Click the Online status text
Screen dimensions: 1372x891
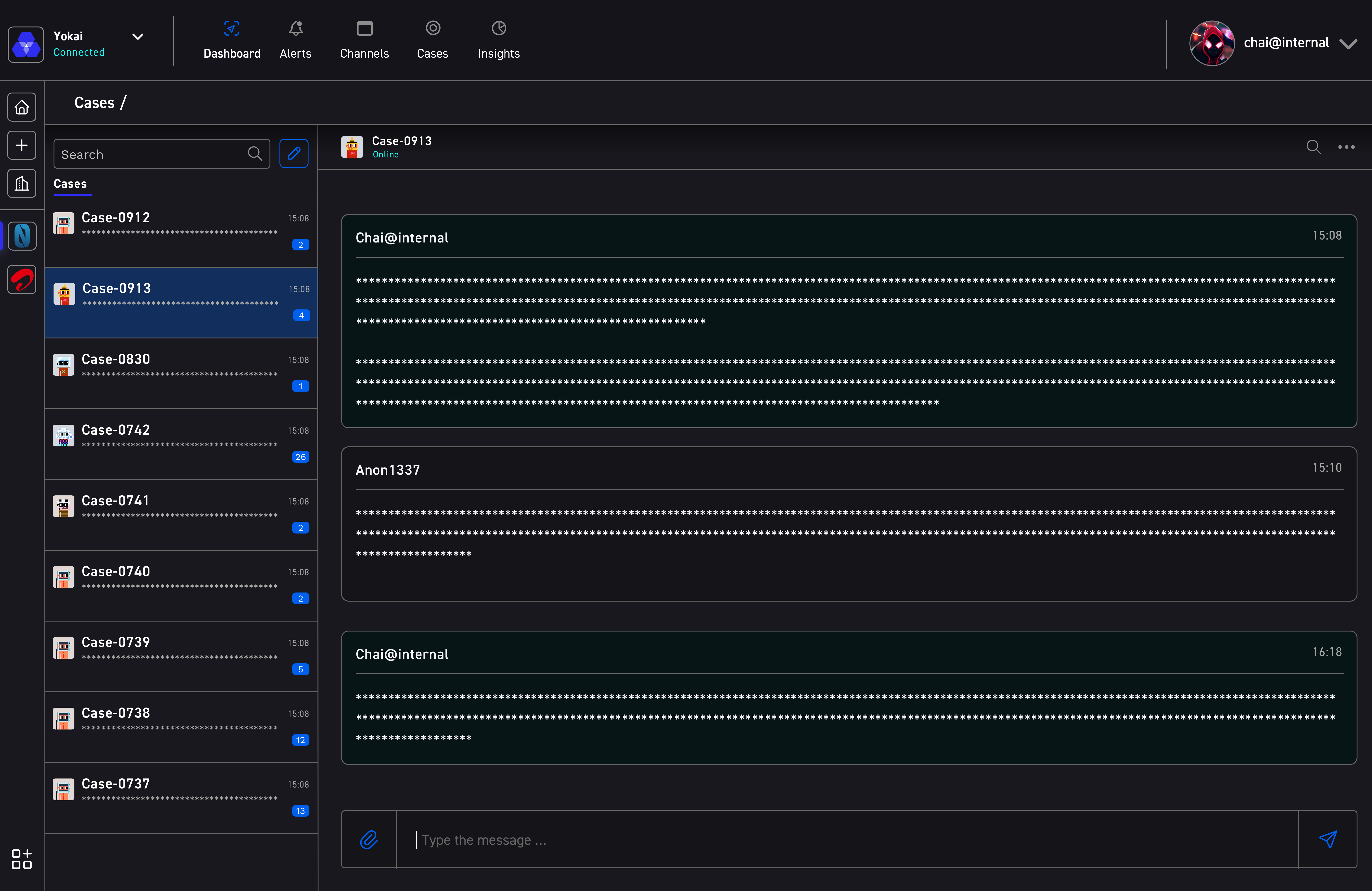(386, 155)
